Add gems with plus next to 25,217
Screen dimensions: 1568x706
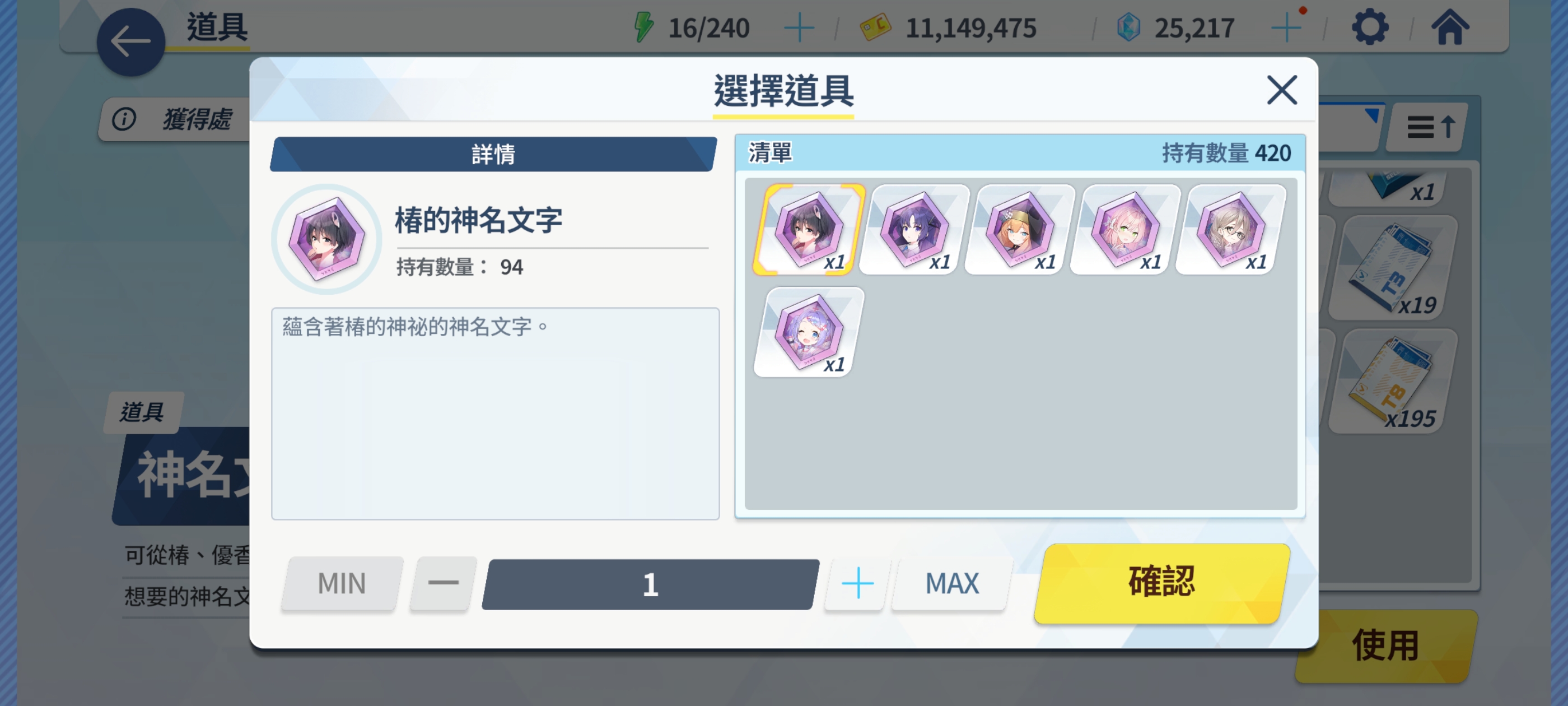click(1286, 28)
